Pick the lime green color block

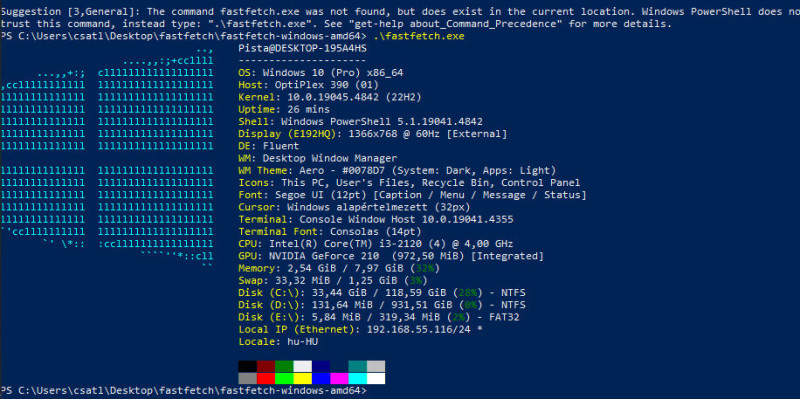(284, 378)
